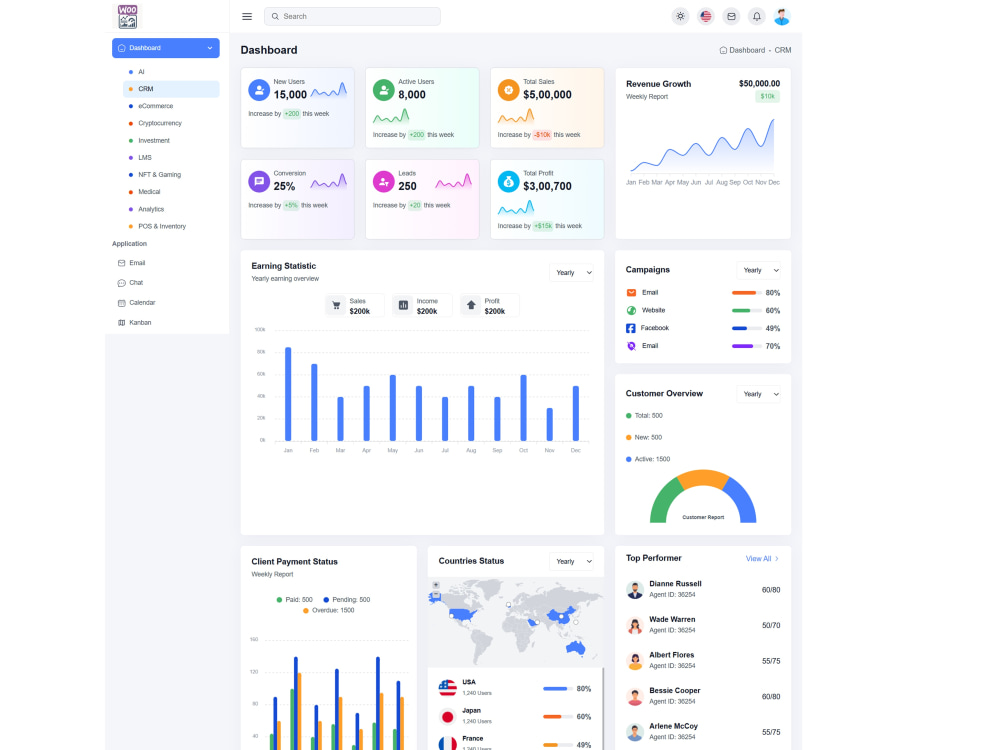Click the Dashboard breadcrumb link

click(x=742, y=50)
